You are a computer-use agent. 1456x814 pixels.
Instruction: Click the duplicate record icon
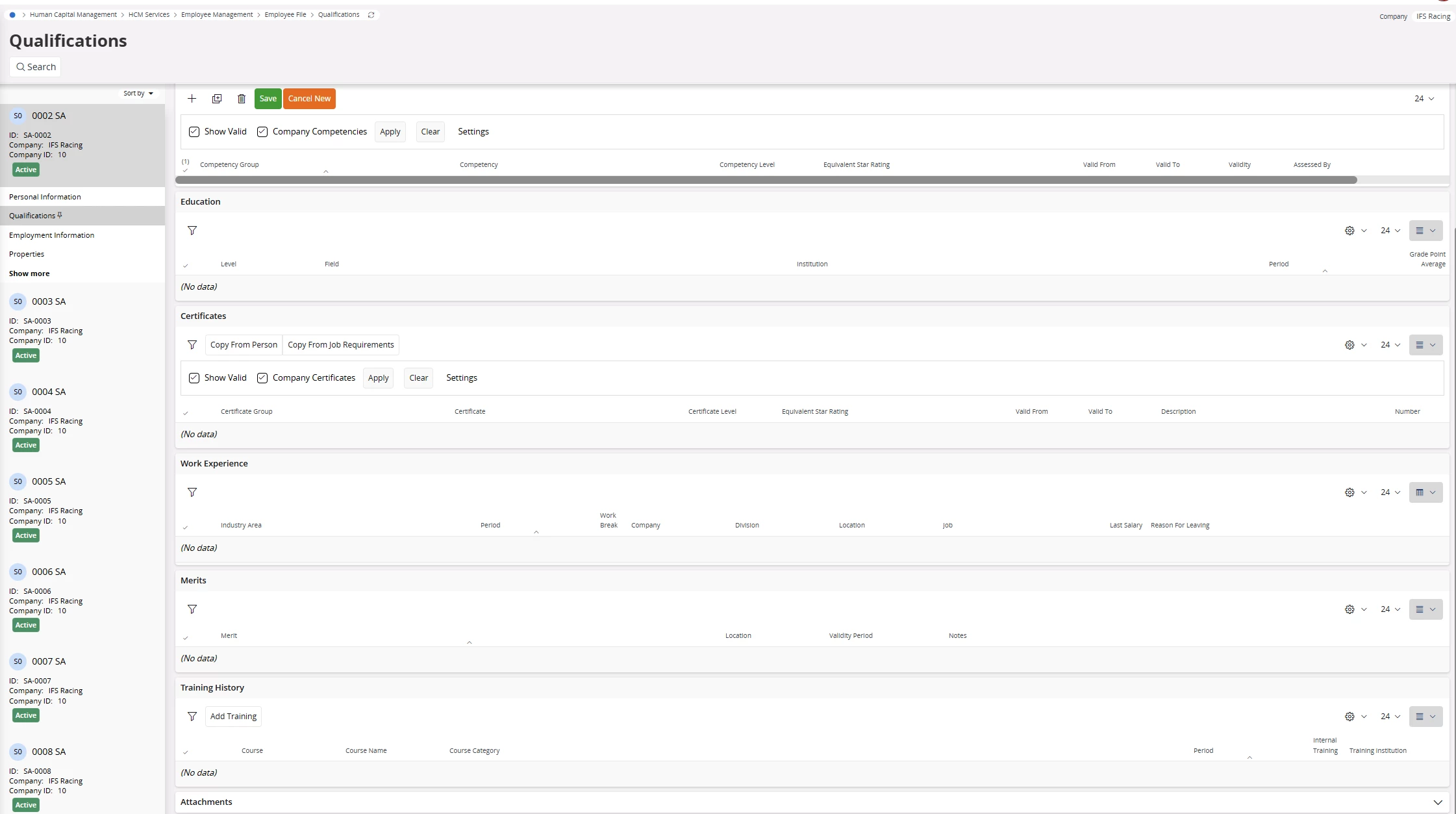coord(217,99)
